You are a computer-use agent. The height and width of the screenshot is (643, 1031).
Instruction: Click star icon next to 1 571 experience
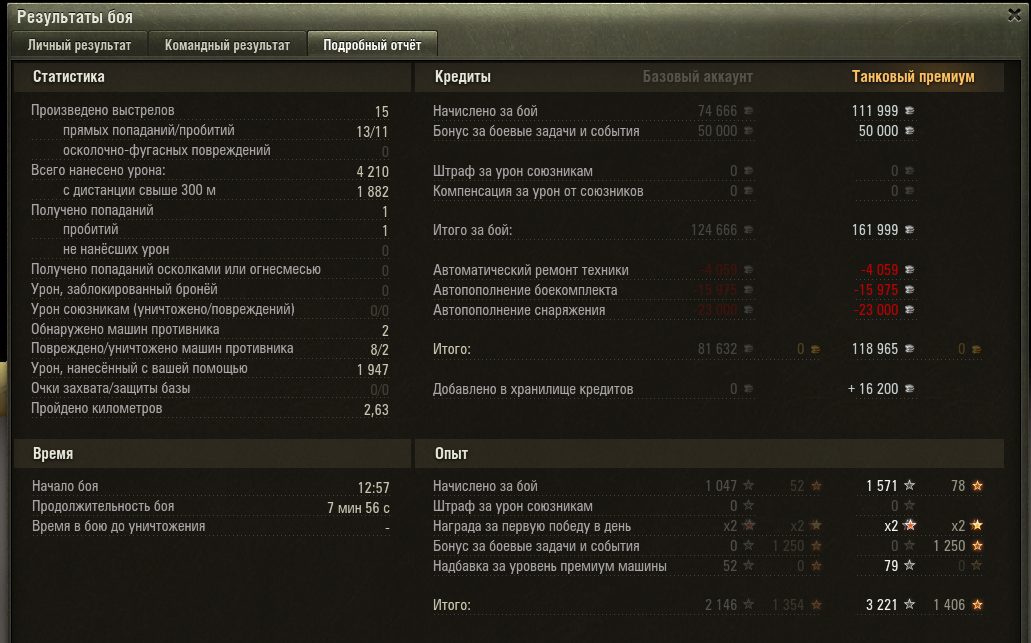909,485
